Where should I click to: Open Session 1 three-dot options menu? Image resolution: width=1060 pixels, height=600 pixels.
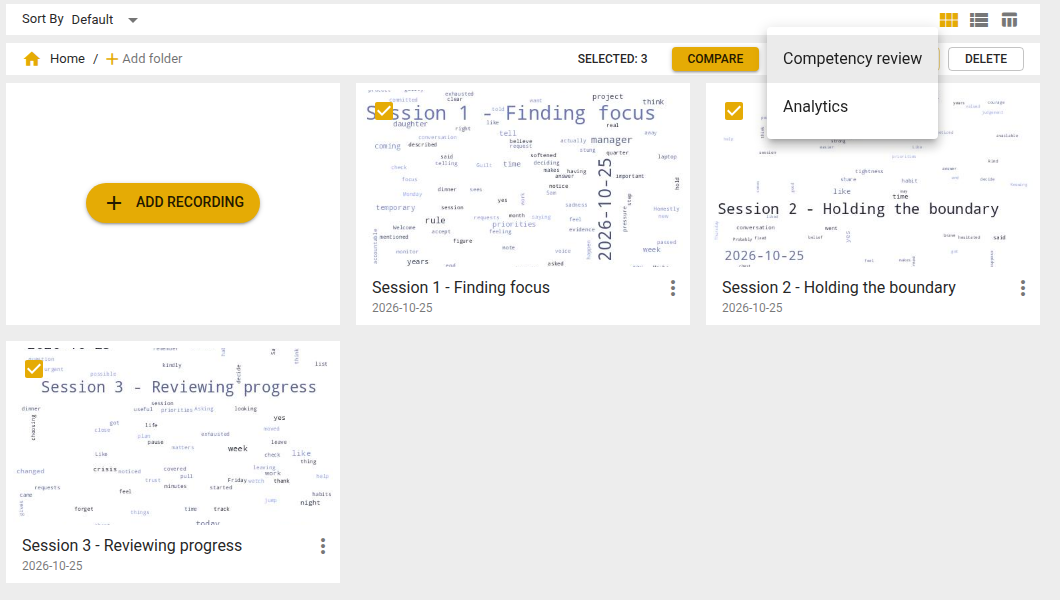tap(673, 289)
